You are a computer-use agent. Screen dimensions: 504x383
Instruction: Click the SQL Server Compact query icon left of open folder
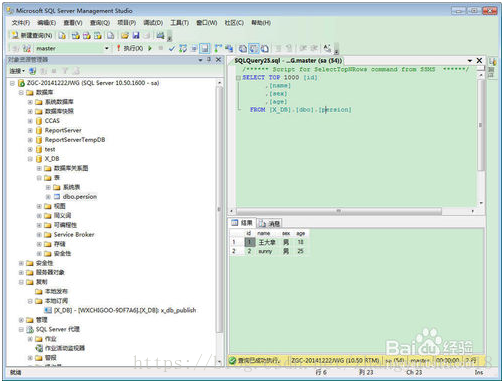pos(111,35)
